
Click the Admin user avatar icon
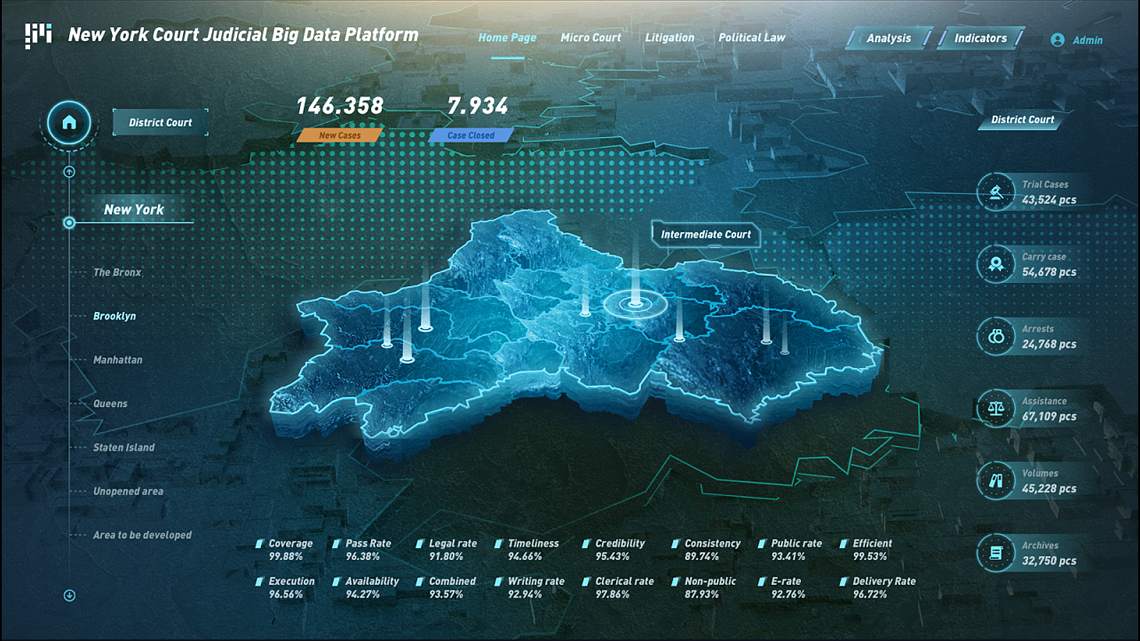[1057, 40]
